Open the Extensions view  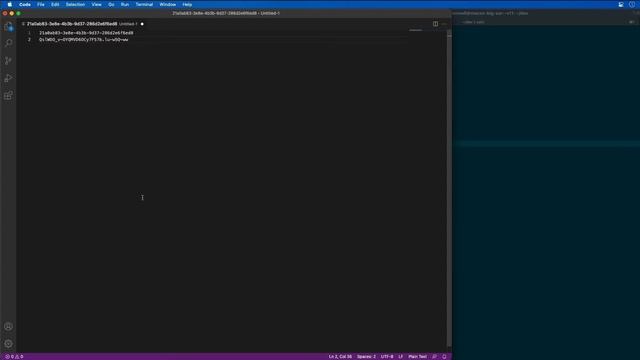[8, 96]
